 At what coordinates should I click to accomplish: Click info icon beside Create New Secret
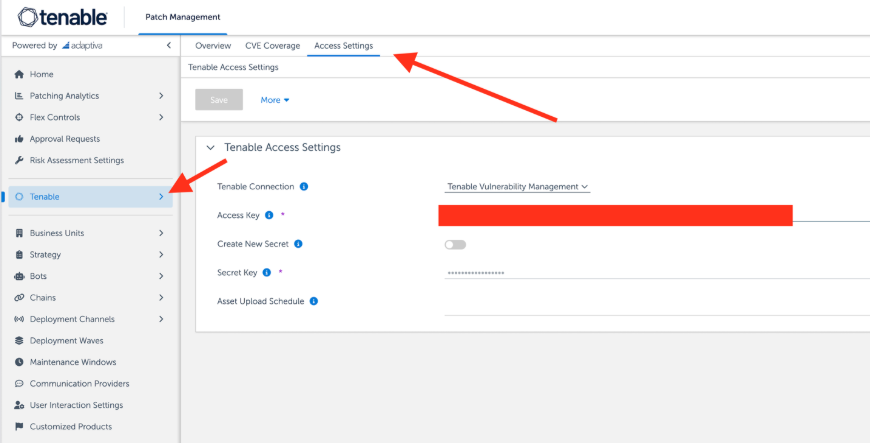pos(299,244)
